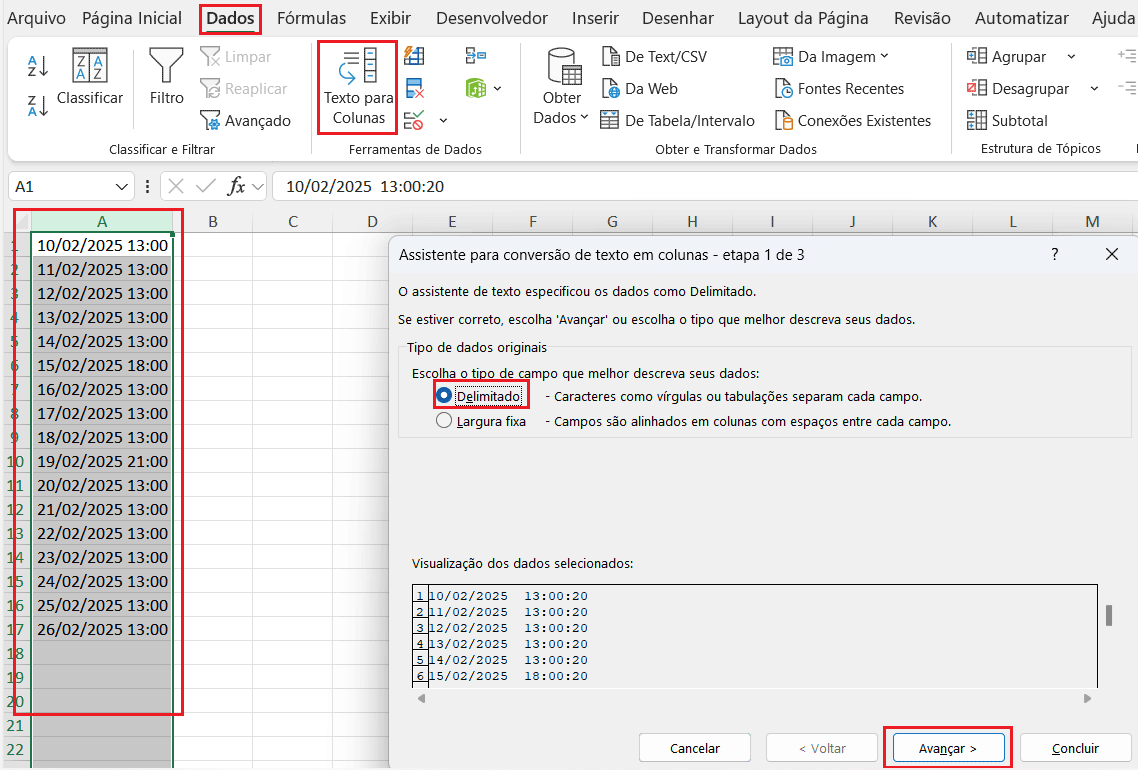Expand the Agrupar dropdown arrow
This screenshot has height=770, width=1138.
(1071, 57)
